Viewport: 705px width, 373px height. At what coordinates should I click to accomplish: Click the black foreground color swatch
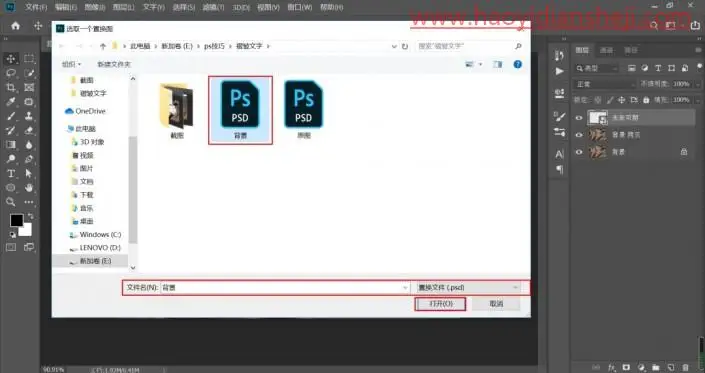17,220
